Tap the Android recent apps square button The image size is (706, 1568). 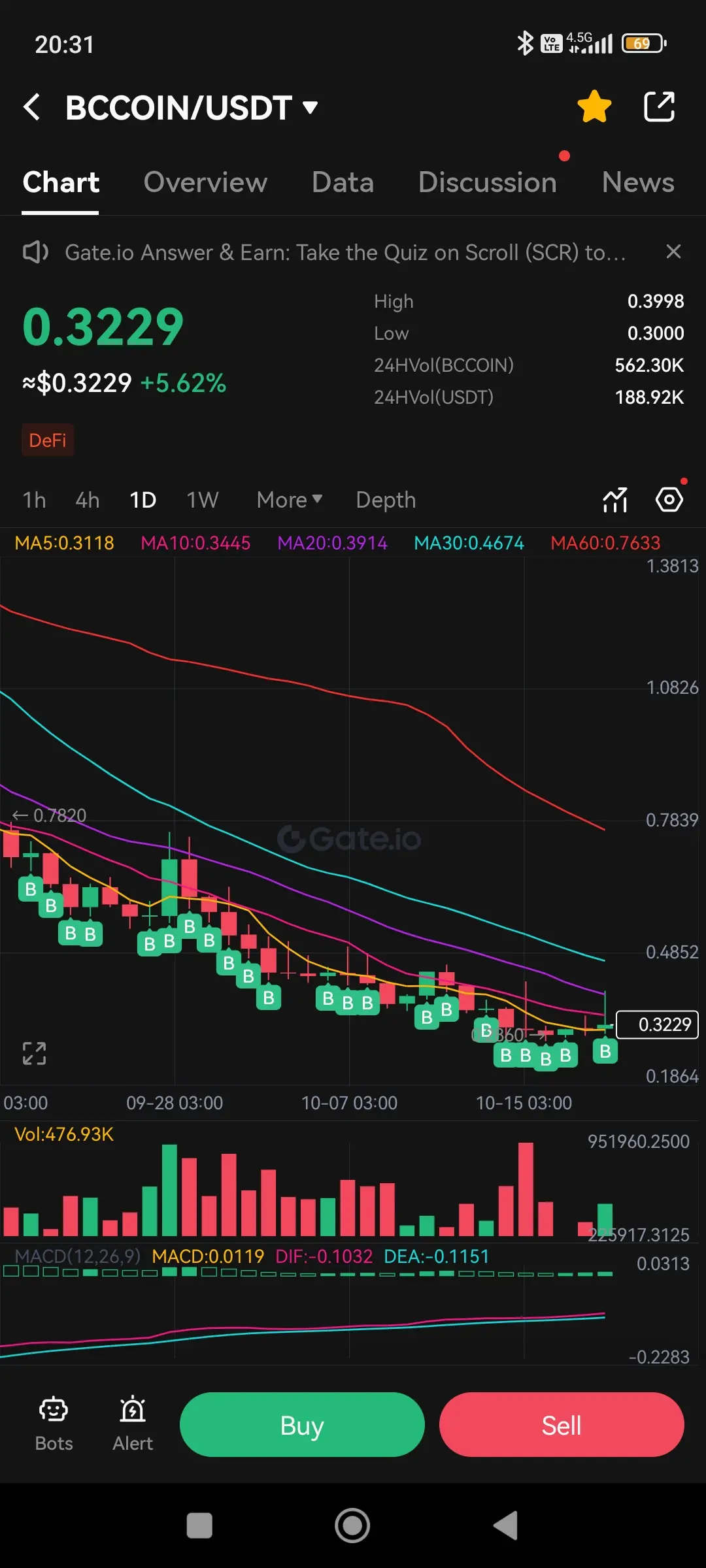point(199,1526)
